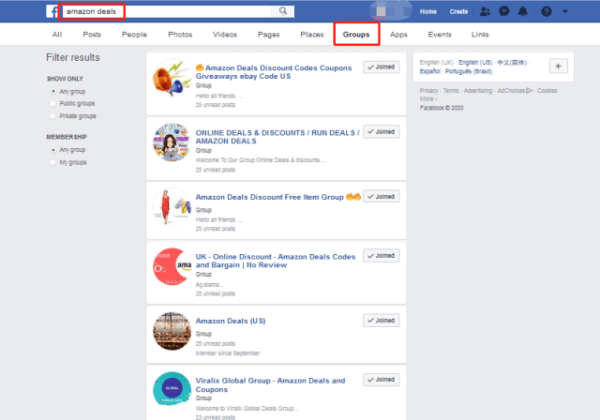The image size is (600, 420).
Task: Select Private groups radio option
Action: point(53,114)
